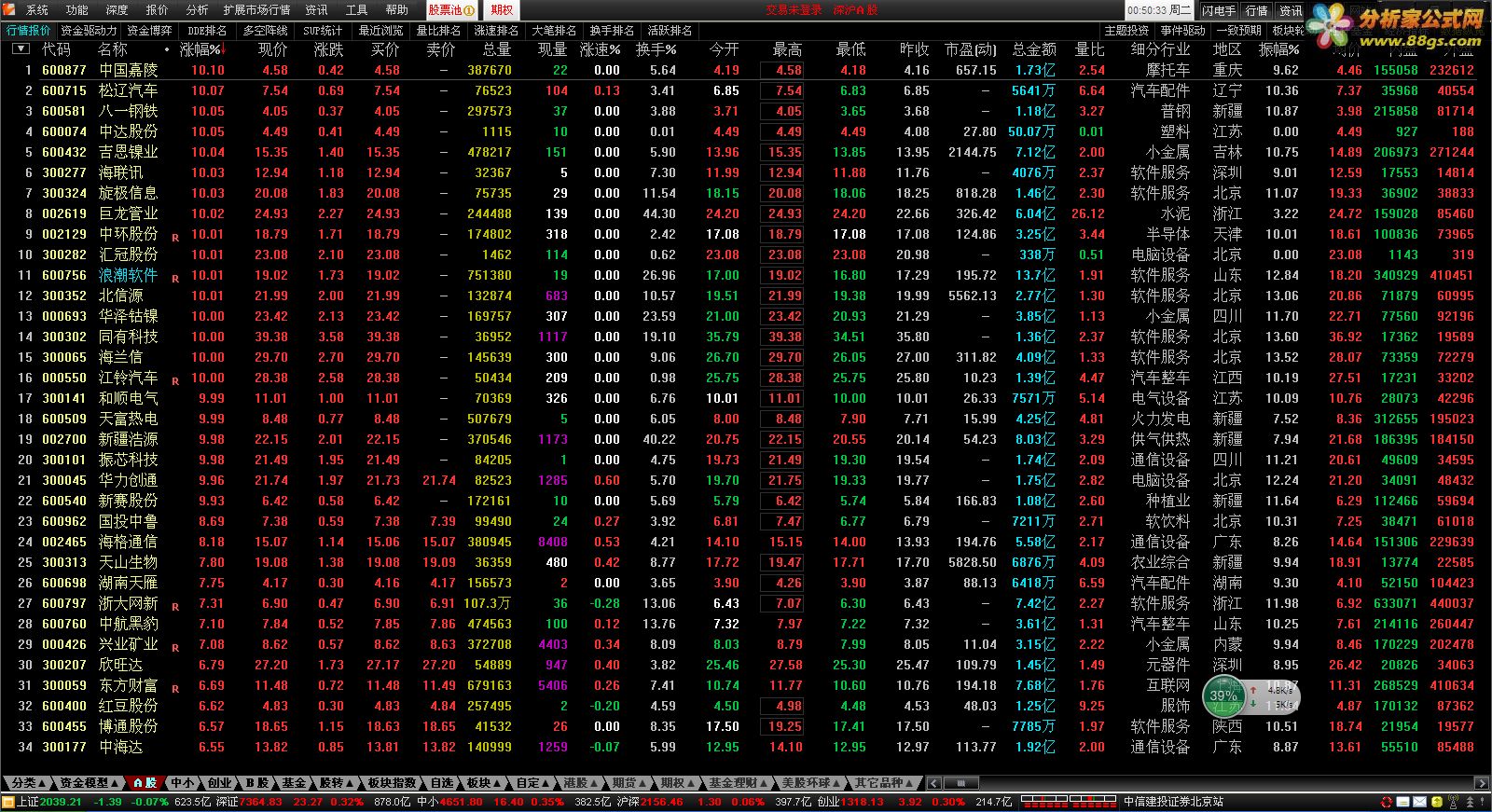Click the 股票池 button
Viewport: 1492px width, 812px height.
tap(452, 10)
